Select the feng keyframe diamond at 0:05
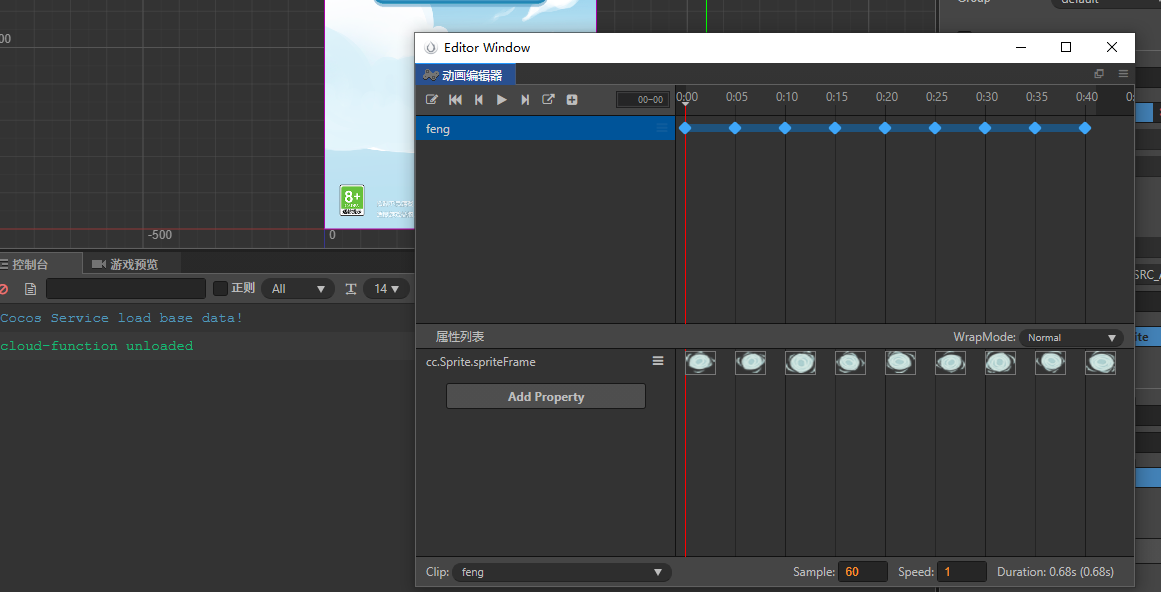1161x592 pixels. click(735, 128)
